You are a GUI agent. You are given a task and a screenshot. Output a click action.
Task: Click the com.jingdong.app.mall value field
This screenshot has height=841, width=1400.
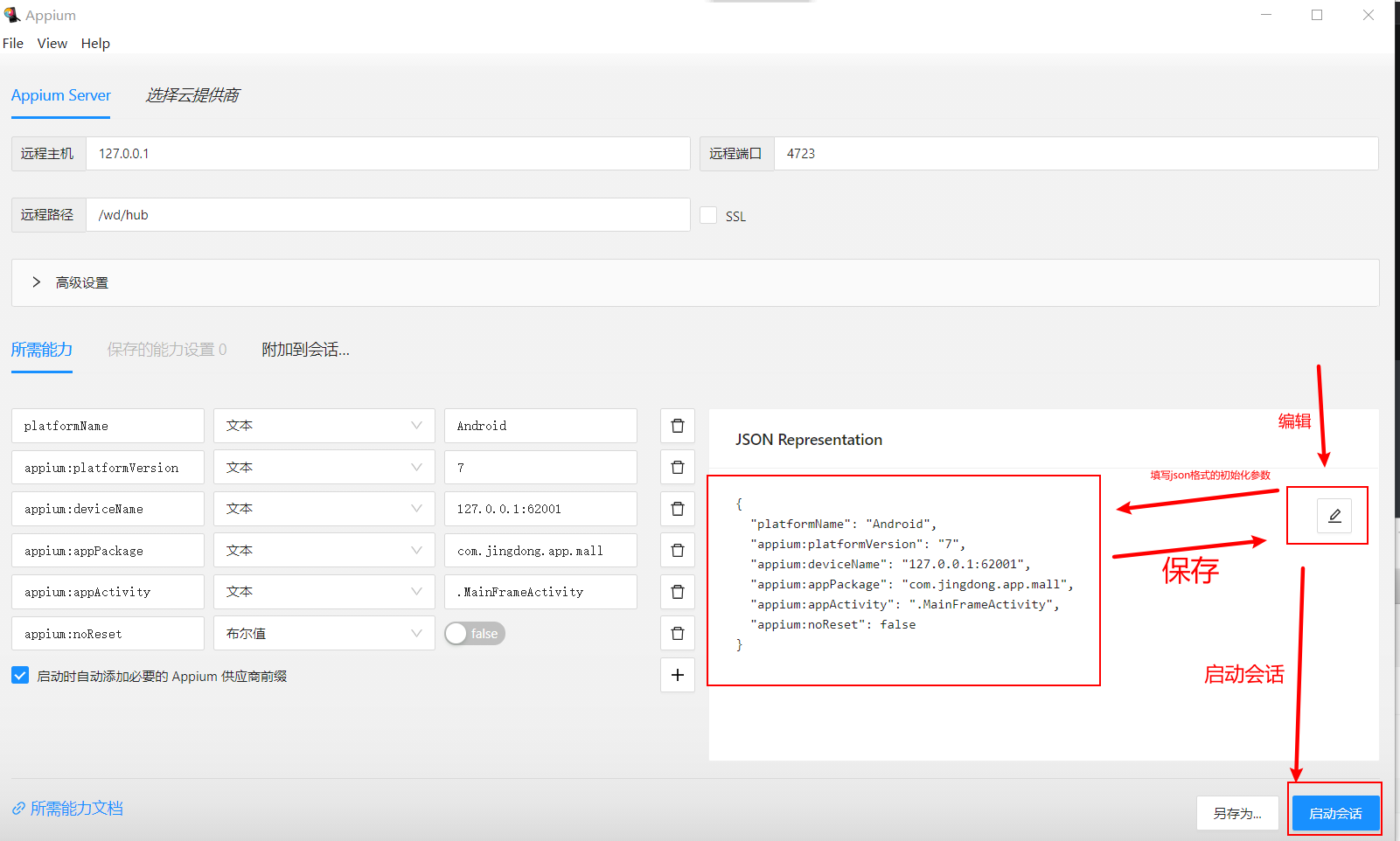[540, 551]
